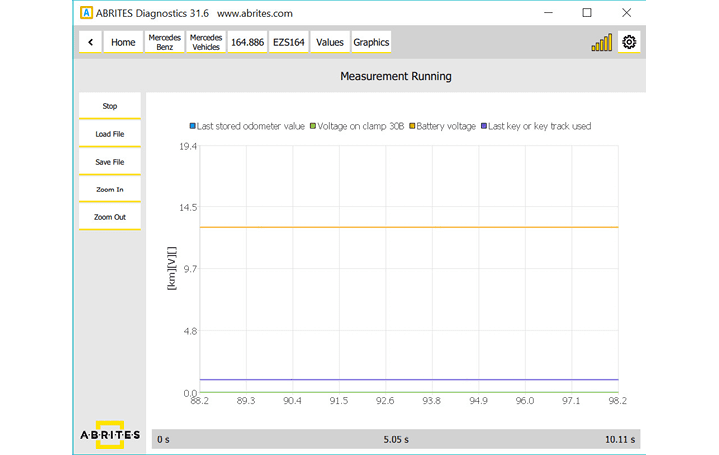Click the back arrow navigation button
Image resolution: width=719 pixels, height=455 pixels.
[x=91, y=42]
